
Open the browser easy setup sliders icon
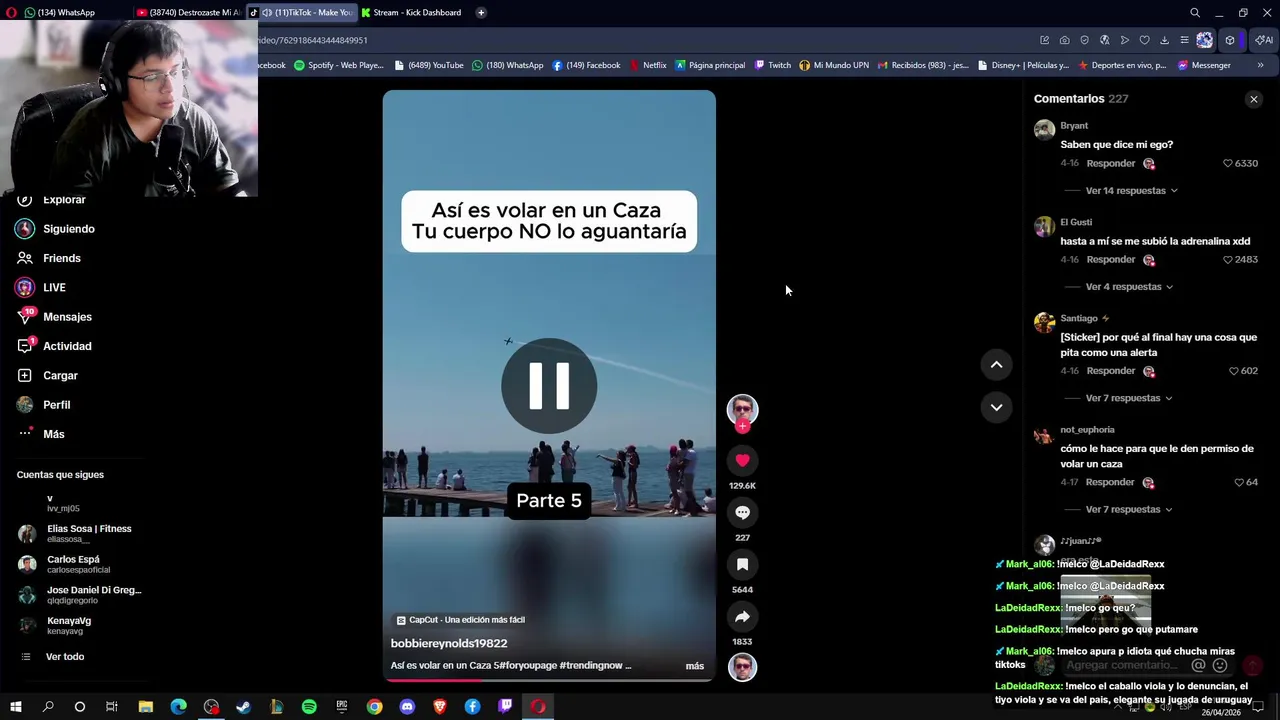click(1184, 40)
